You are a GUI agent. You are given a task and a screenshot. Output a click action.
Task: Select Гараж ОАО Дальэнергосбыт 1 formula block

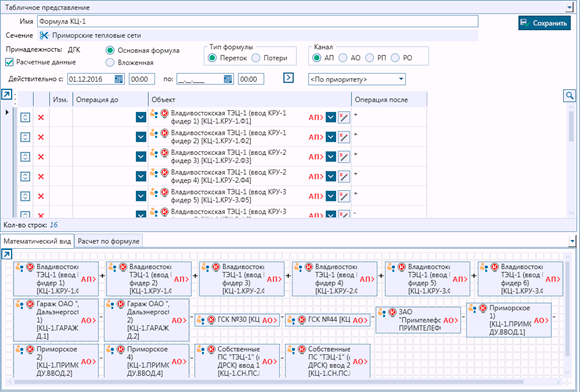pos(56,320)
